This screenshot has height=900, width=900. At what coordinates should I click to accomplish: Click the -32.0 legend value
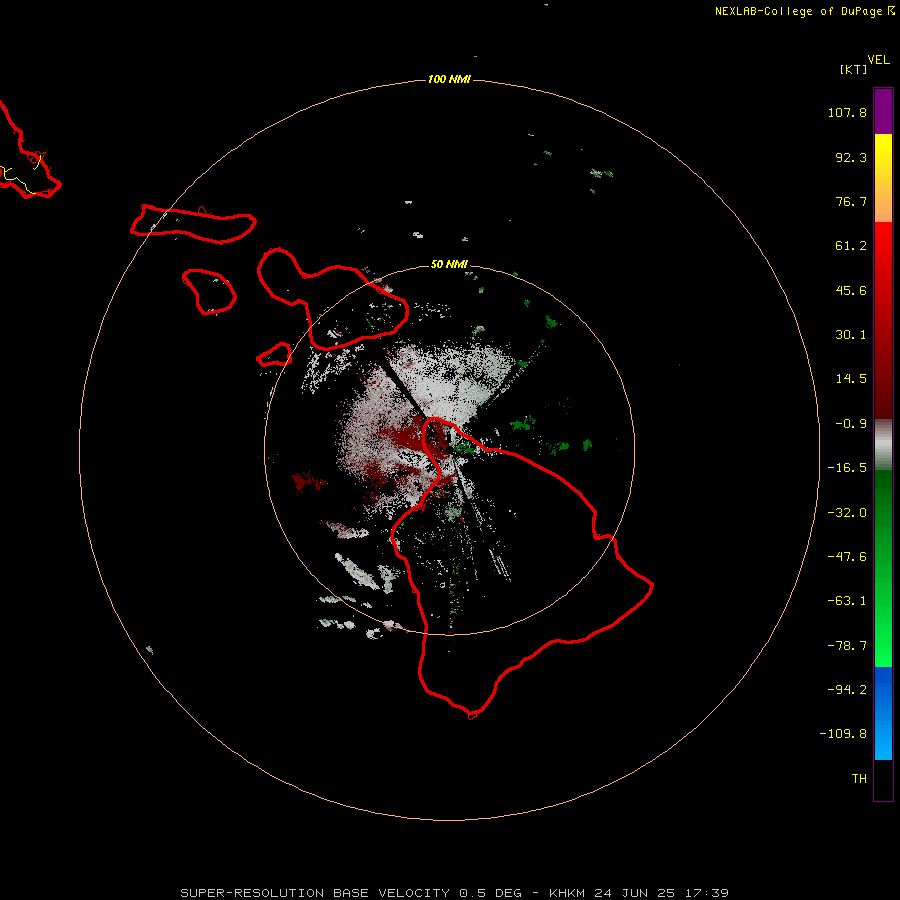tap(847, 513)
